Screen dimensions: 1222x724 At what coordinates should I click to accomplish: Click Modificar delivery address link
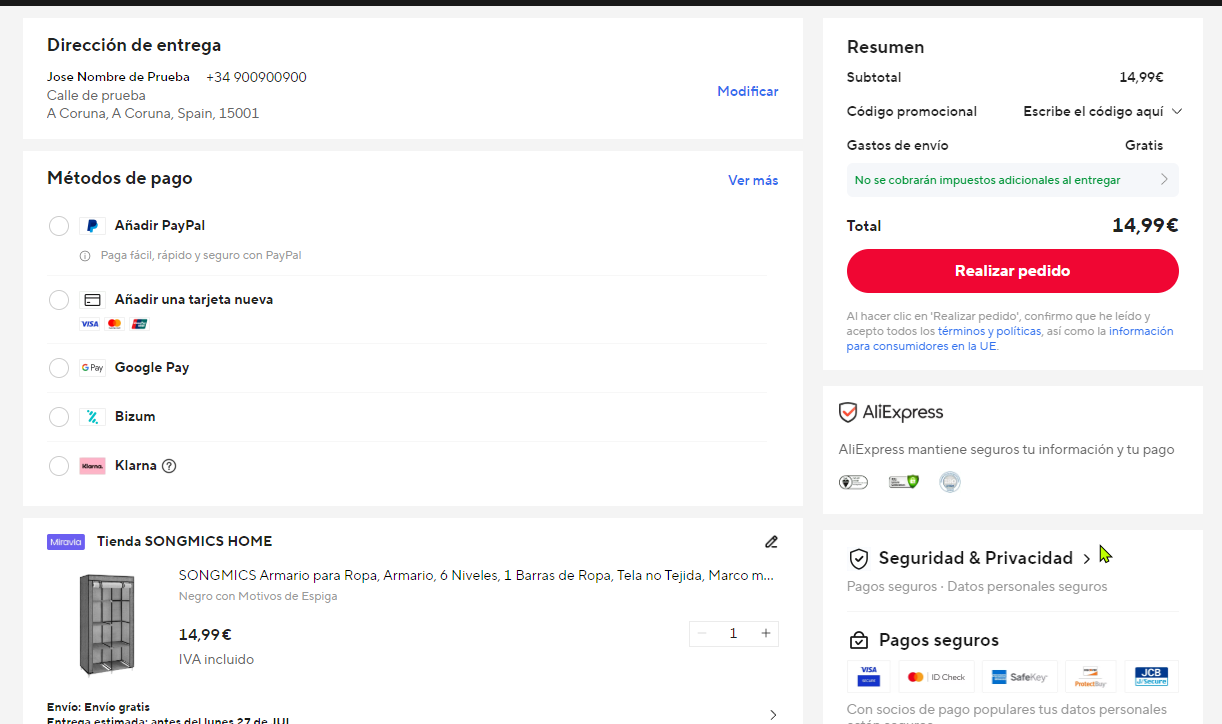(x=748, y=91)
